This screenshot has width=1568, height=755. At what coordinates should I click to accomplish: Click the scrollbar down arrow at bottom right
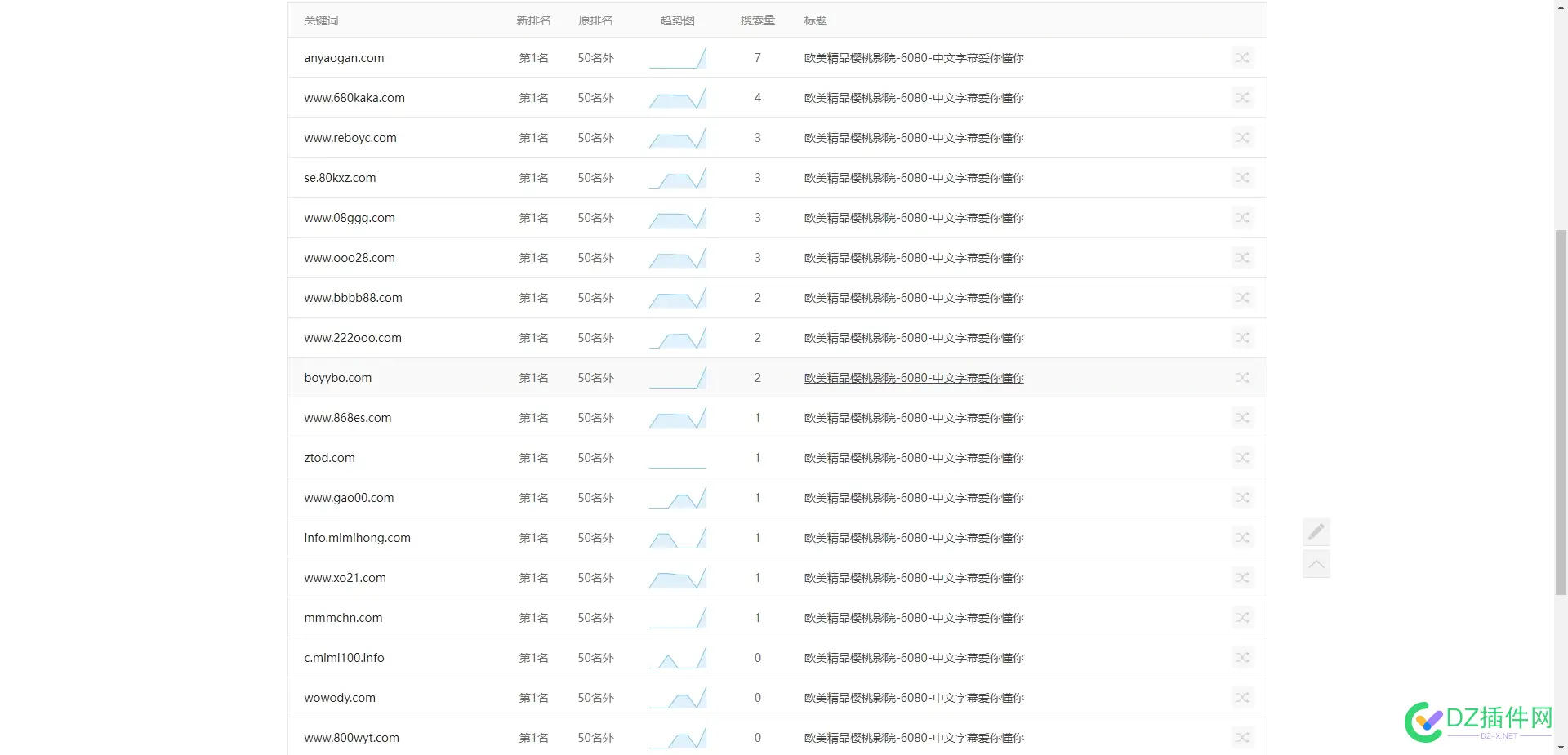click(1561, 748)
